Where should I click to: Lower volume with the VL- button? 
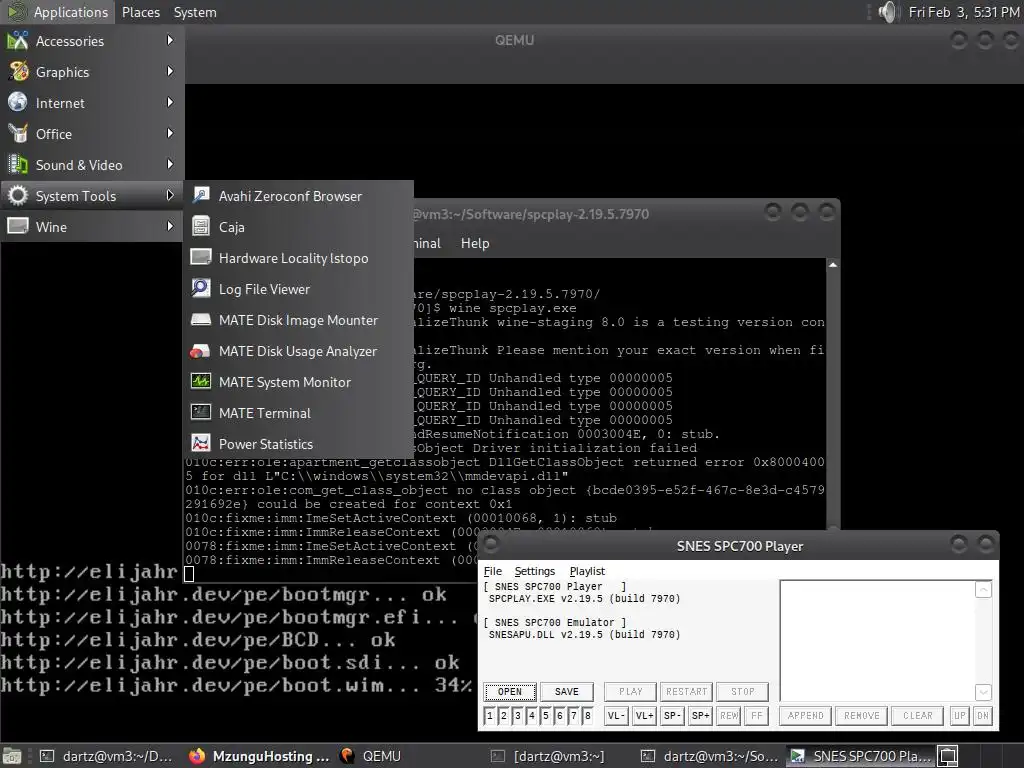[x=616, y=716]
